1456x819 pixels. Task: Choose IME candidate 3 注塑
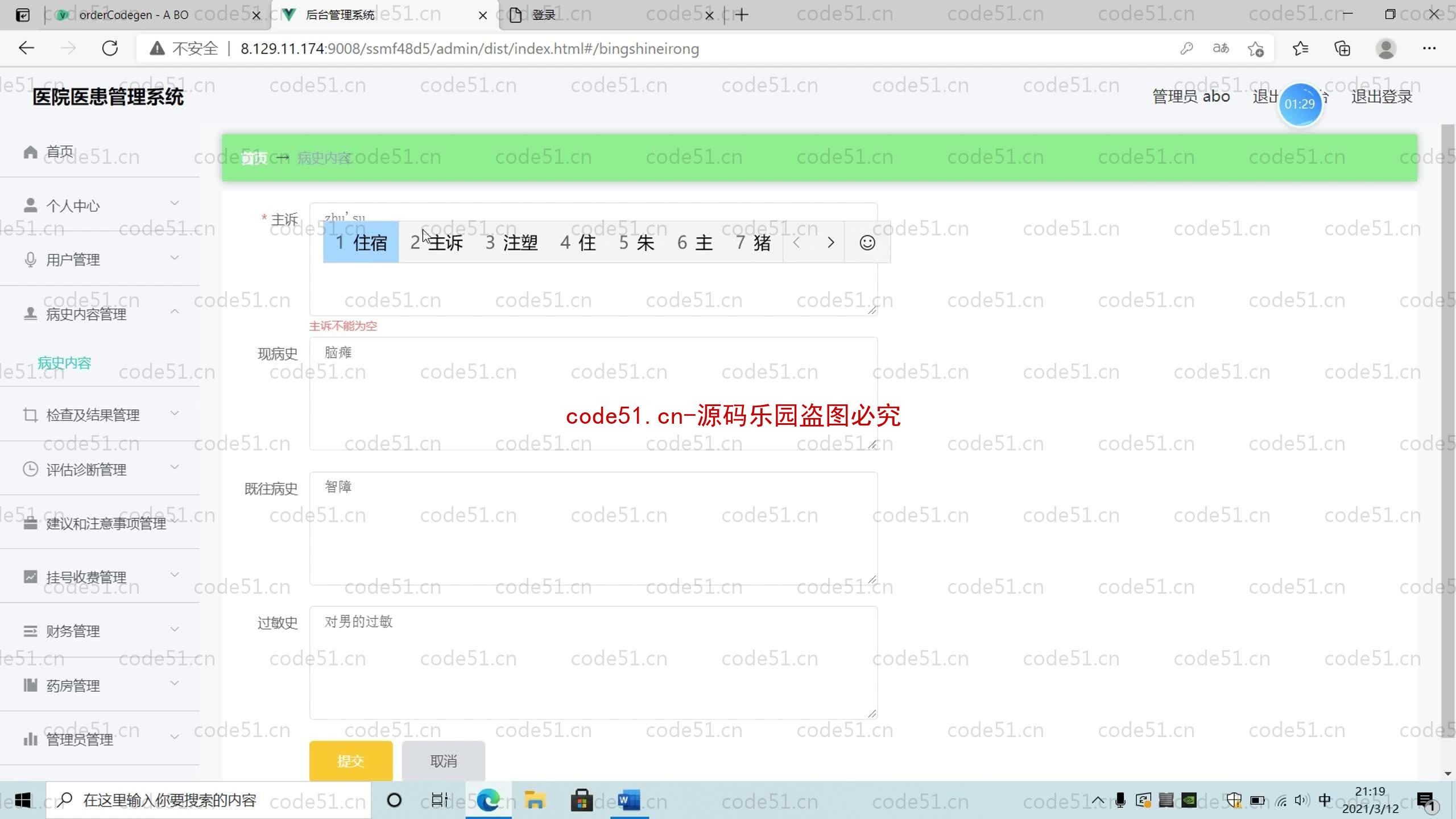pyautogui.click(x=511, y=243)
